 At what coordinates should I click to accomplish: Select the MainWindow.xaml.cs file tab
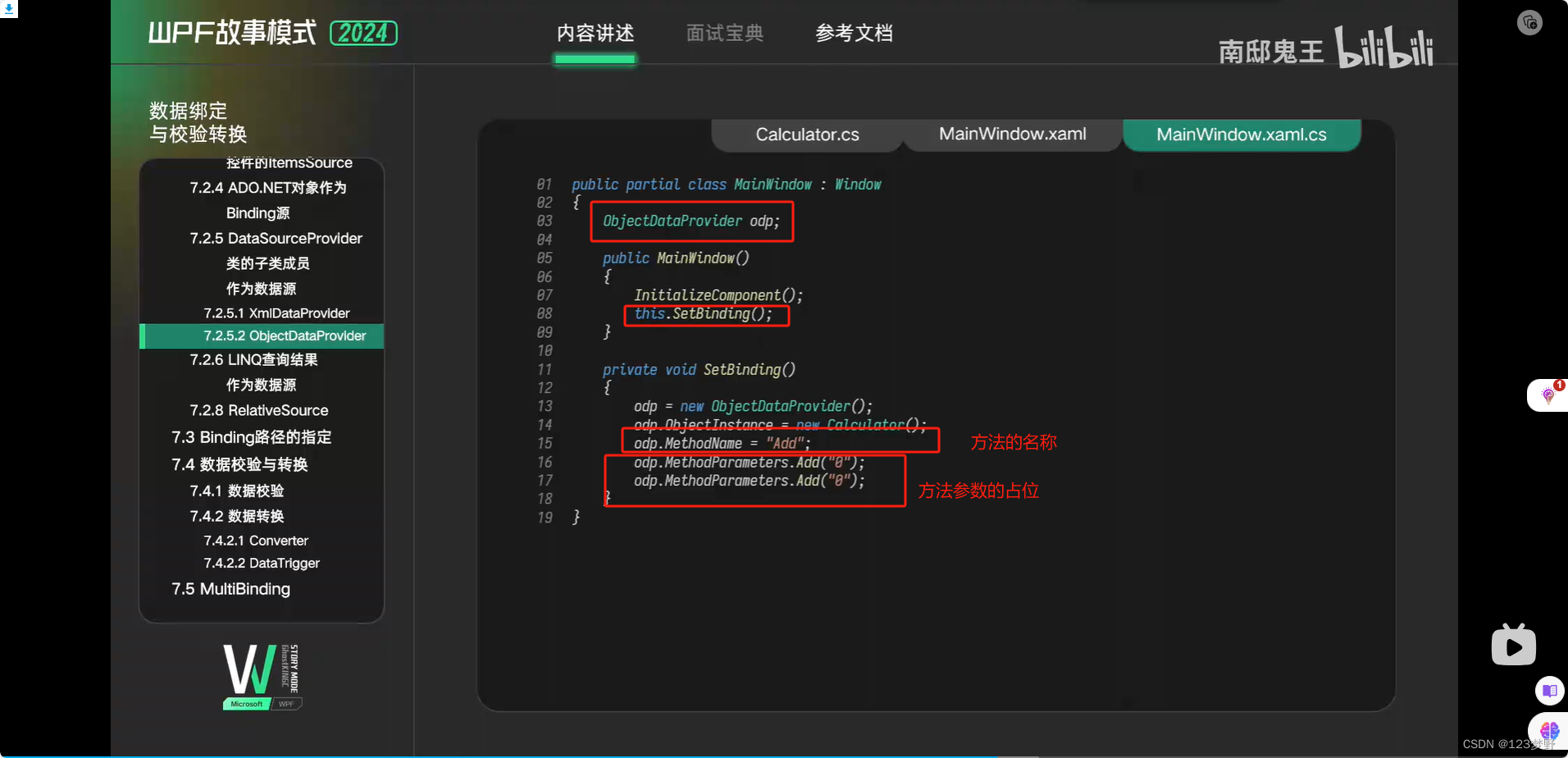[x=1242, y=135]
